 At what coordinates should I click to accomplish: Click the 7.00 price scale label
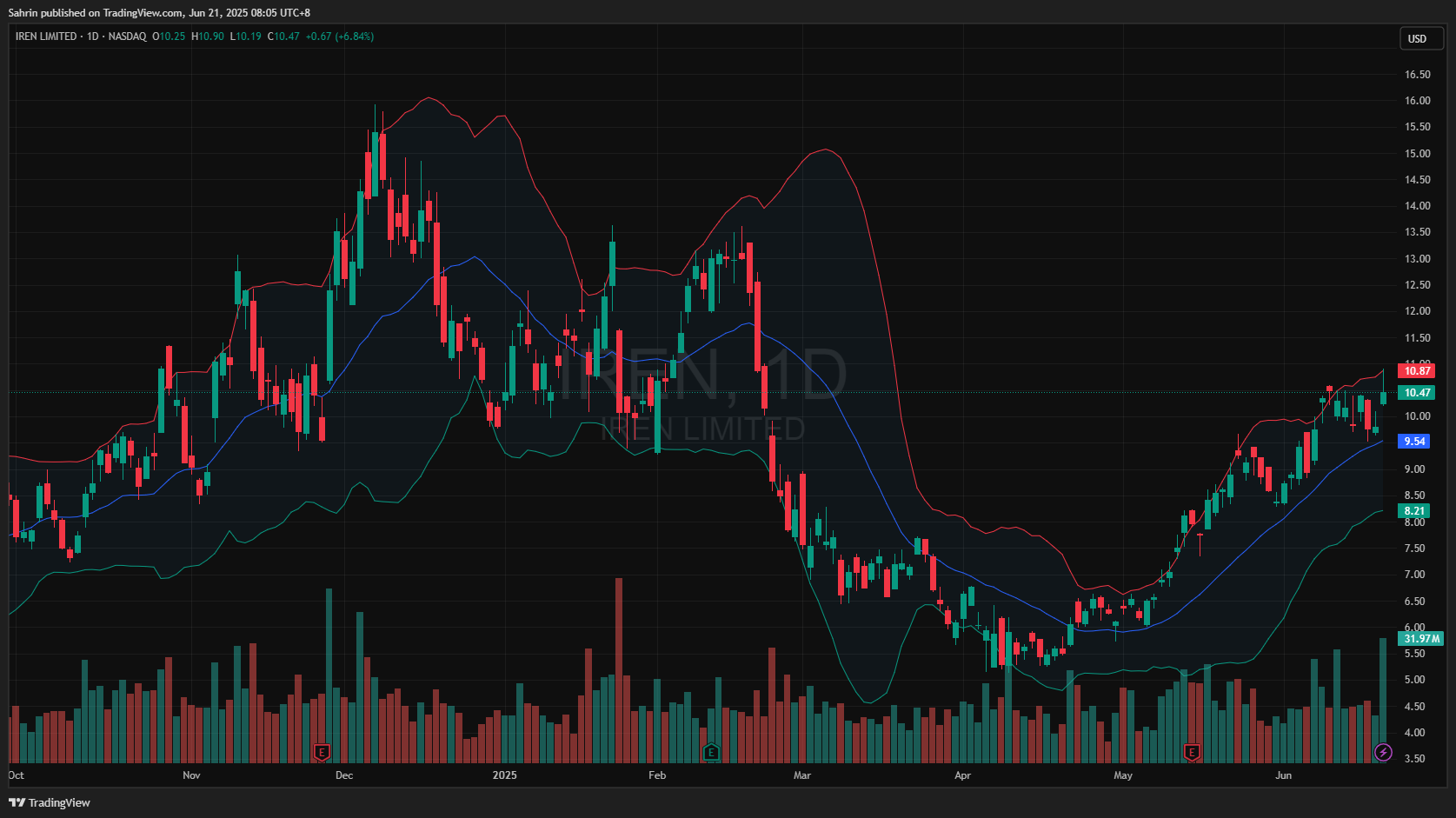(x=1415, y=575)
